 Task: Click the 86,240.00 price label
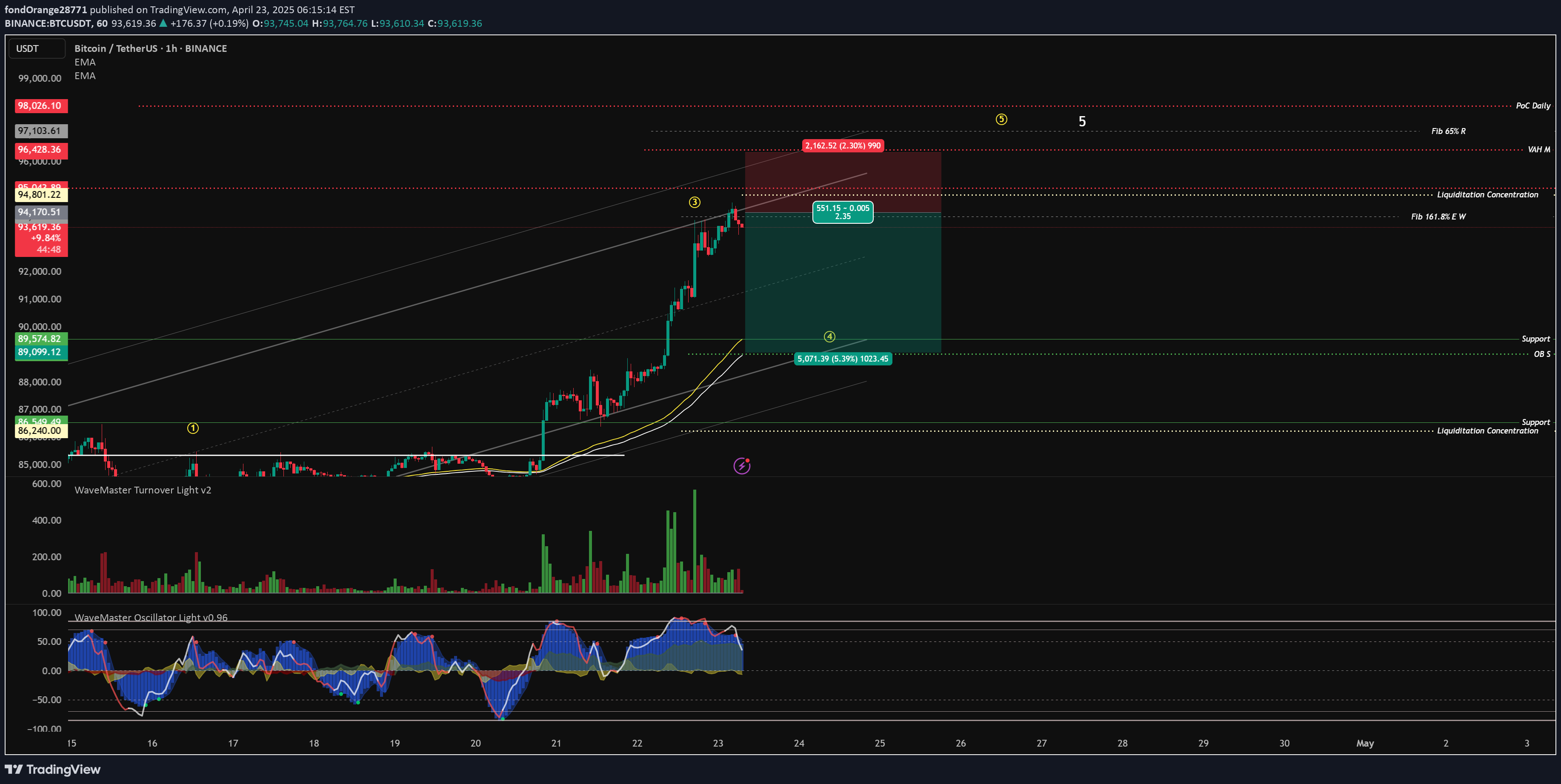click(41, 431)
